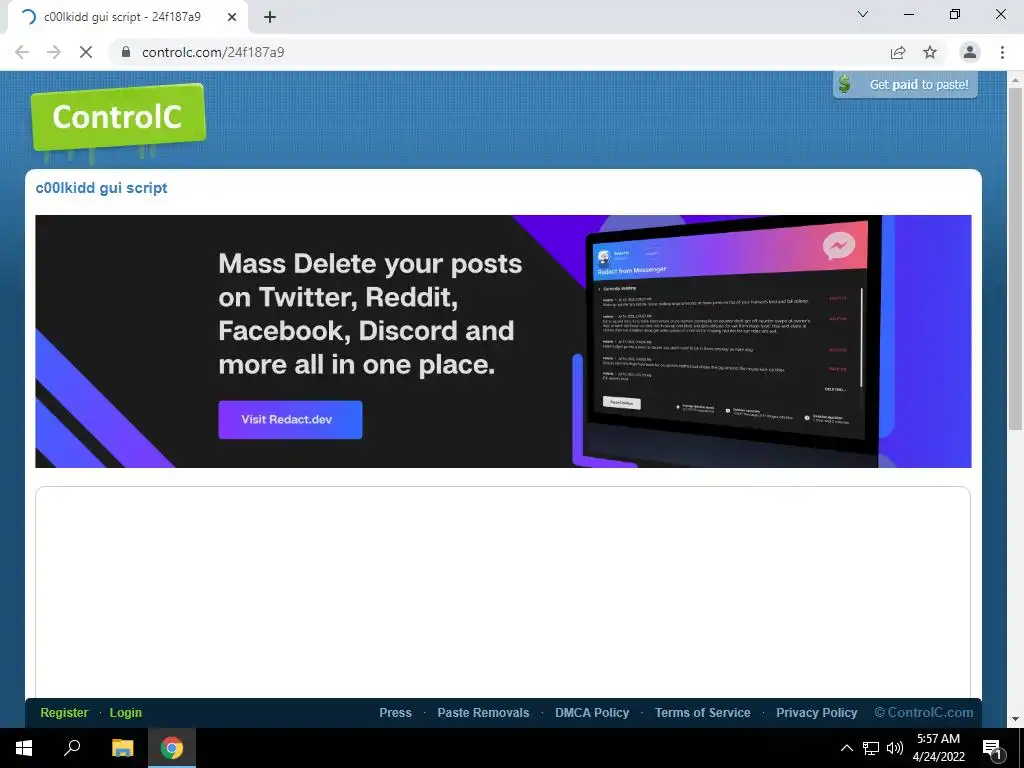Bookmark this page with the star icon

tap(930, 52)
